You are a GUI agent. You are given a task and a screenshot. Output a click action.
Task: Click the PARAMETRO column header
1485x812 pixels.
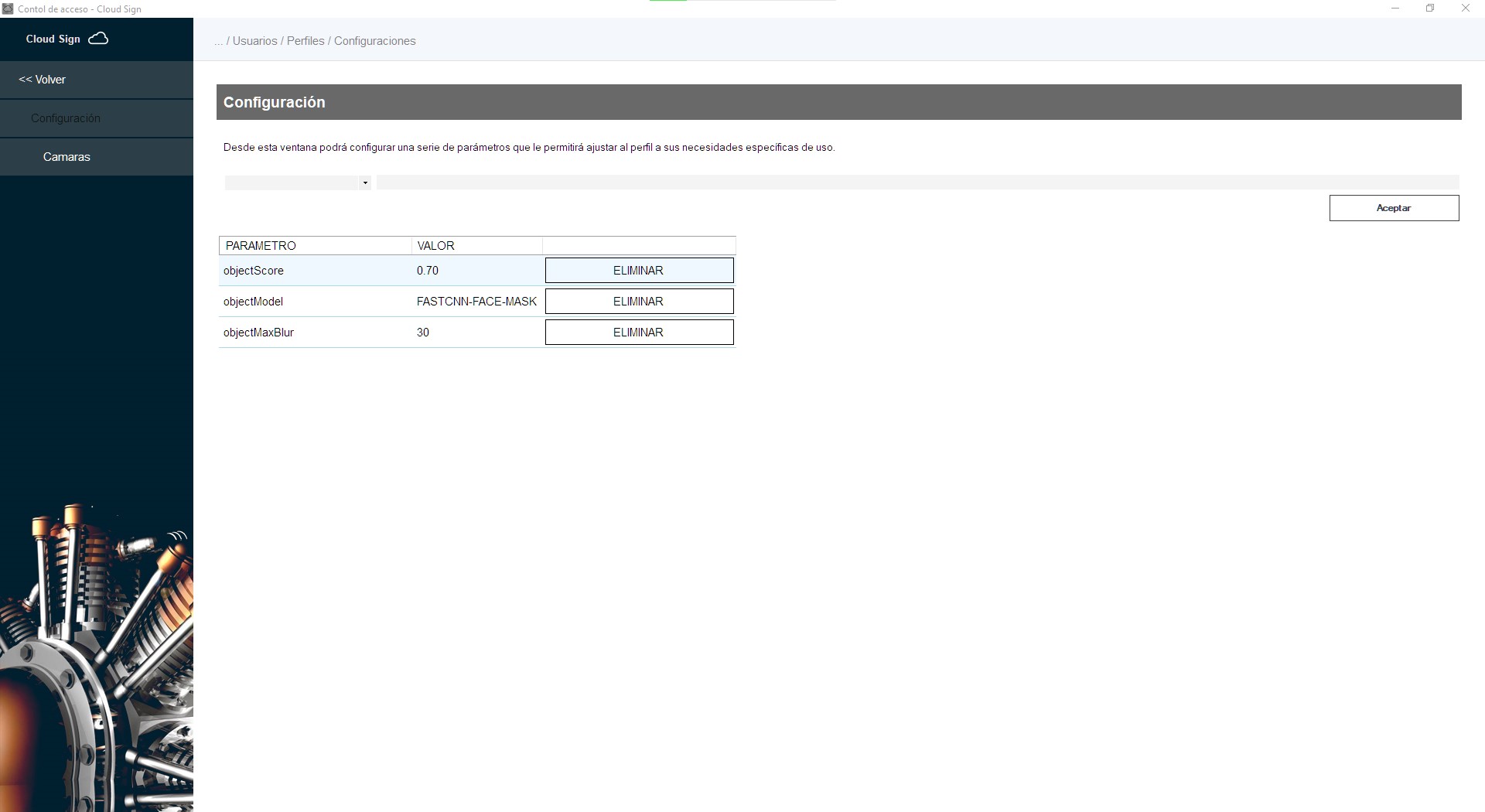click(x=261, y=246)
